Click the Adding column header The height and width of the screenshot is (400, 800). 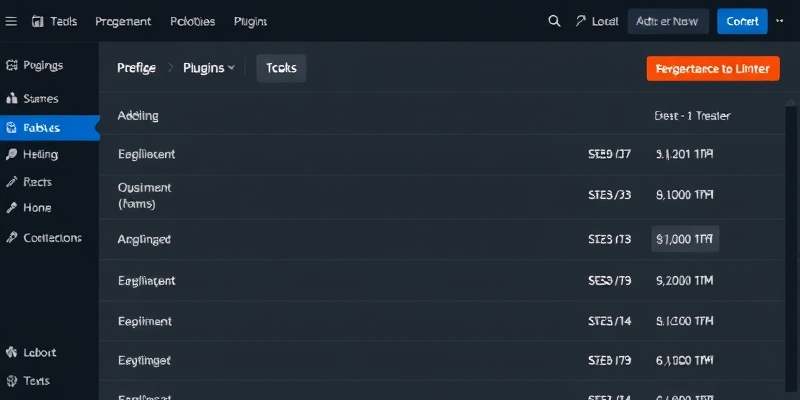coord(138,116)
